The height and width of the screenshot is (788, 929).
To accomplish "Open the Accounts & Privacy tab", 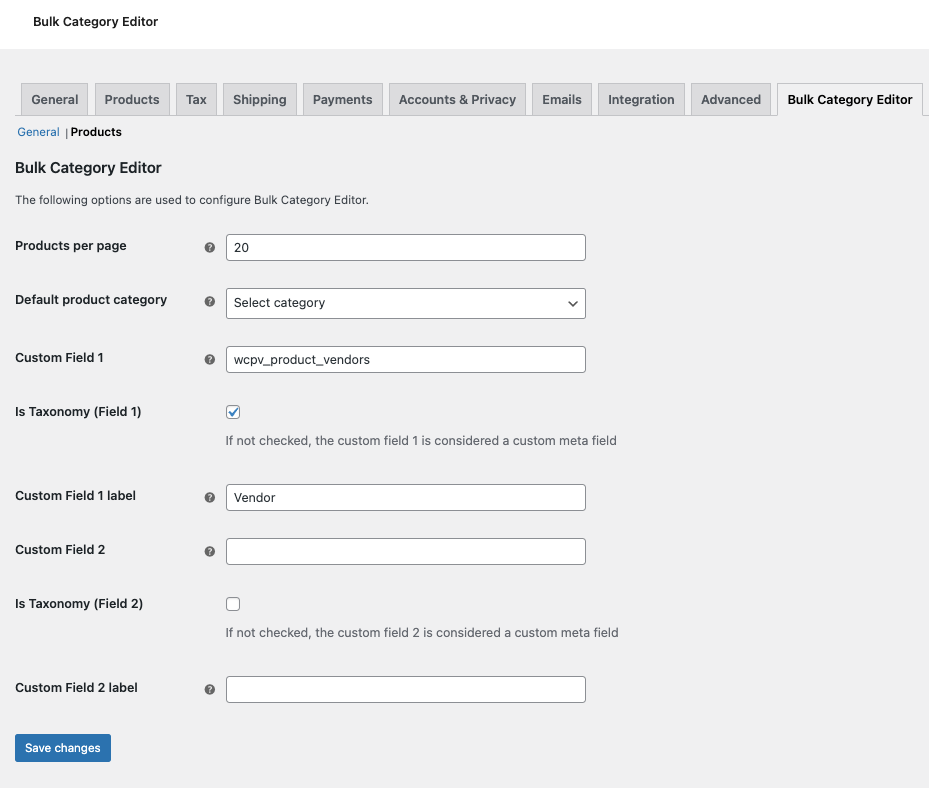I will (x=457, y=99).
